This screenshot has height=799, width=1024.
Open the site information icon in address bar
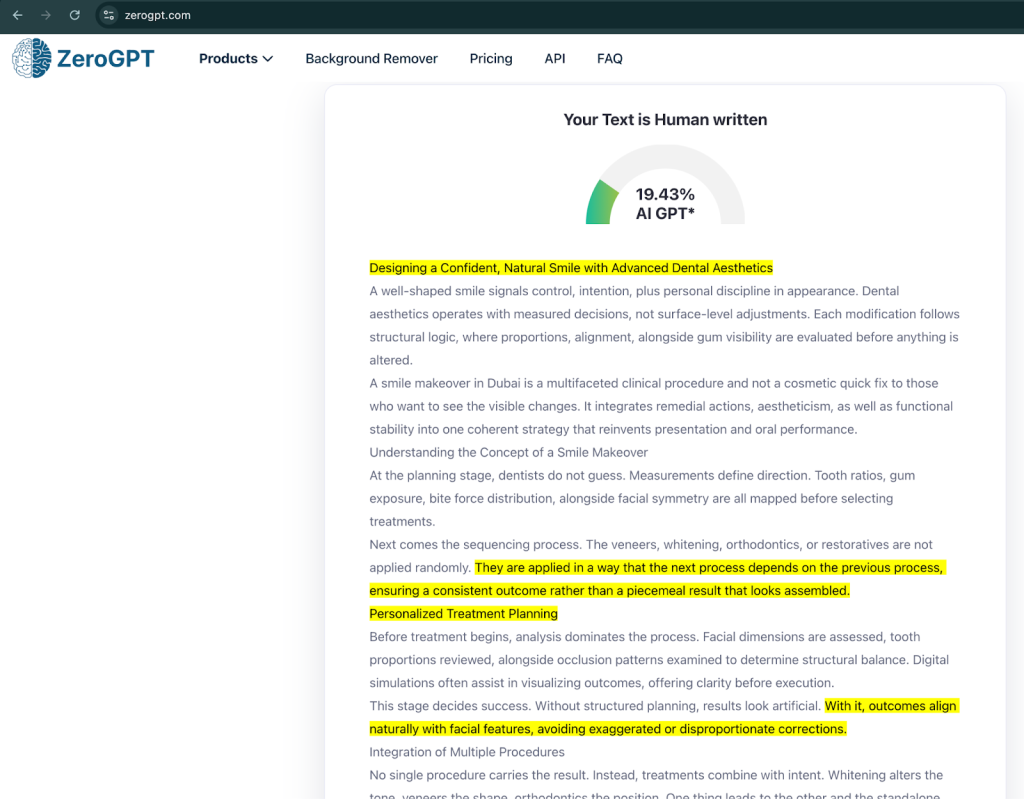(109, 15)
